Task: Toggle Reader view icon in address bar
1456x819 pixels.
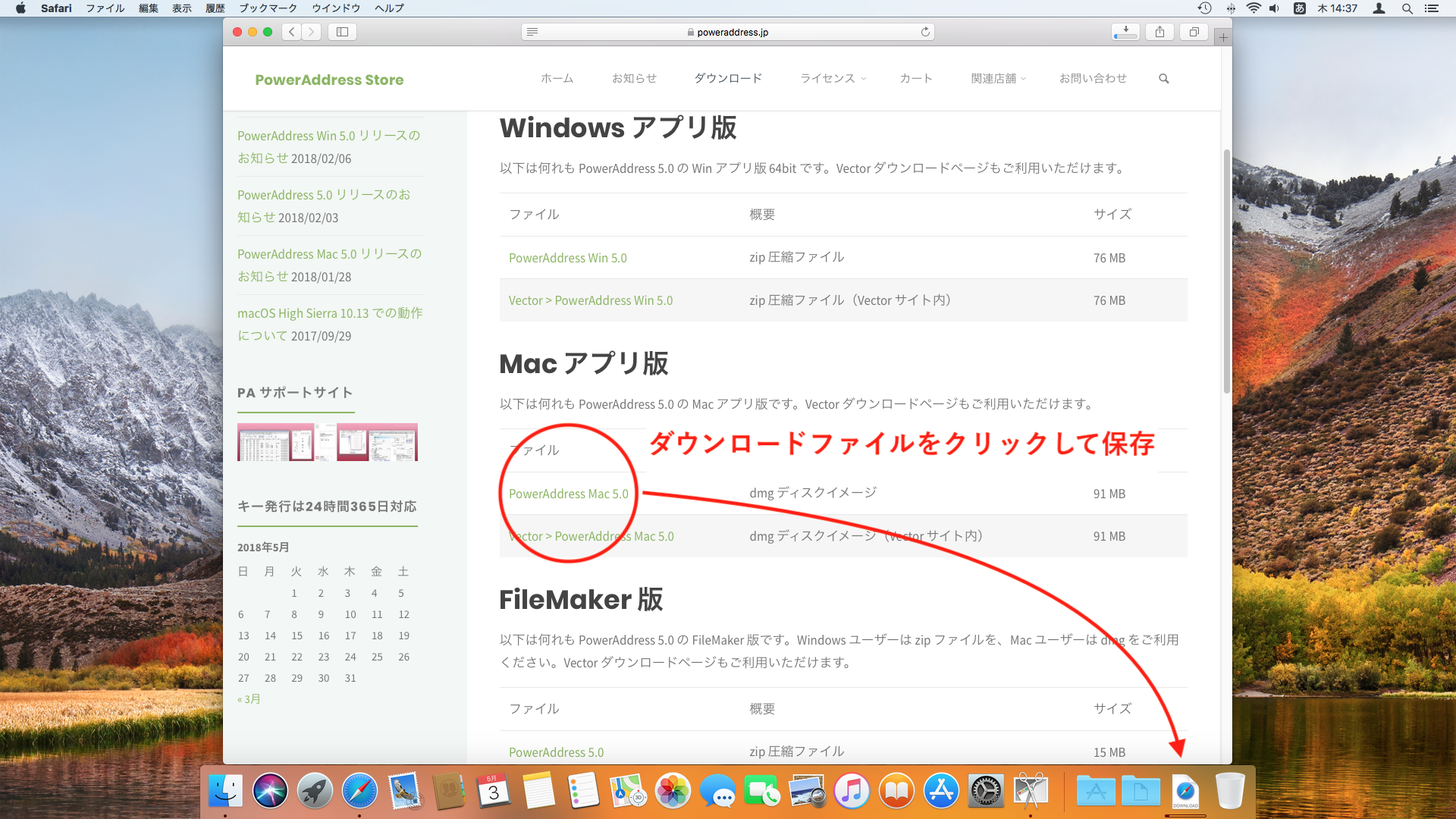Action: coord(532,32)
